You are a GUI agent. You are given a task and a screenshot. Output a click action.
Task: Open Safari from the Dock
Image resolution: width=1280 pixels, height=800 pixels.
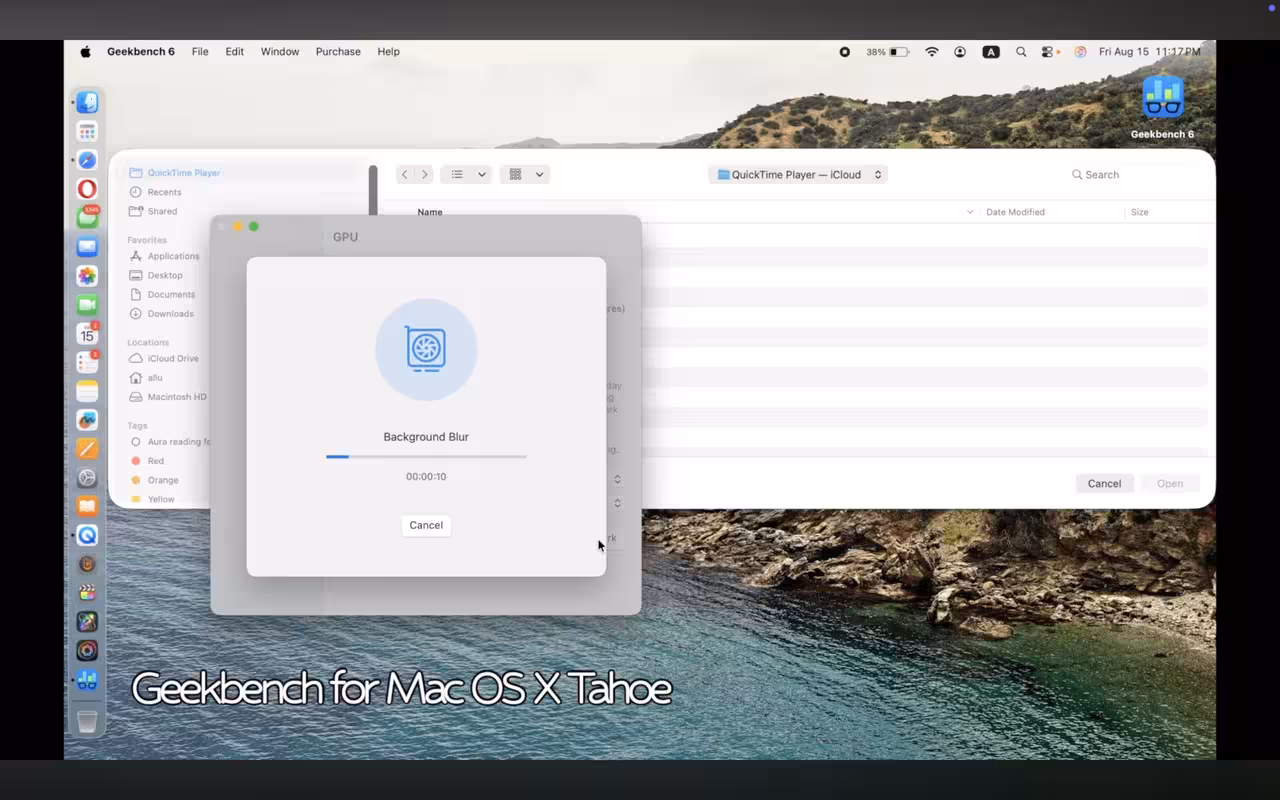[x=87, y=160]
